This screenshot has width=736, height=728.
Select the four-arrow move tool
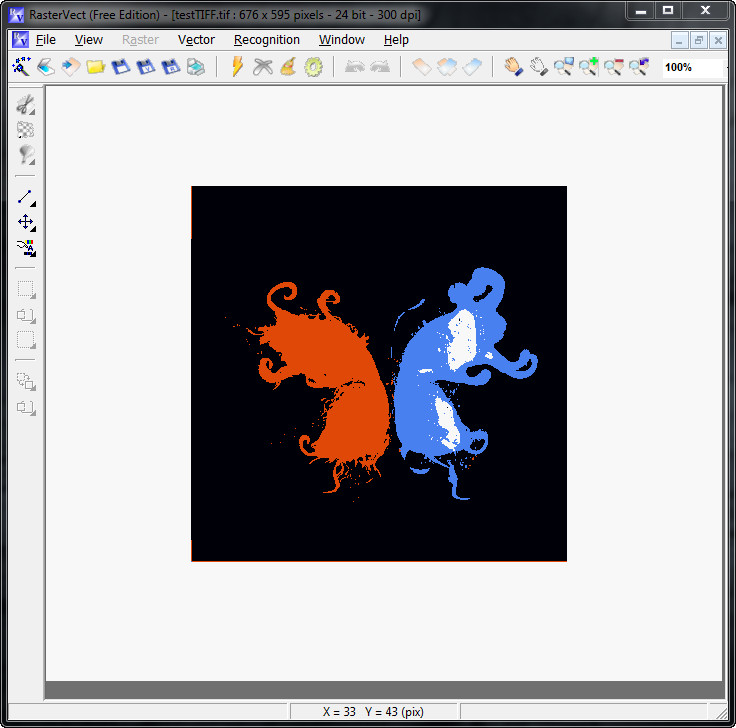(x=26, y=222)
